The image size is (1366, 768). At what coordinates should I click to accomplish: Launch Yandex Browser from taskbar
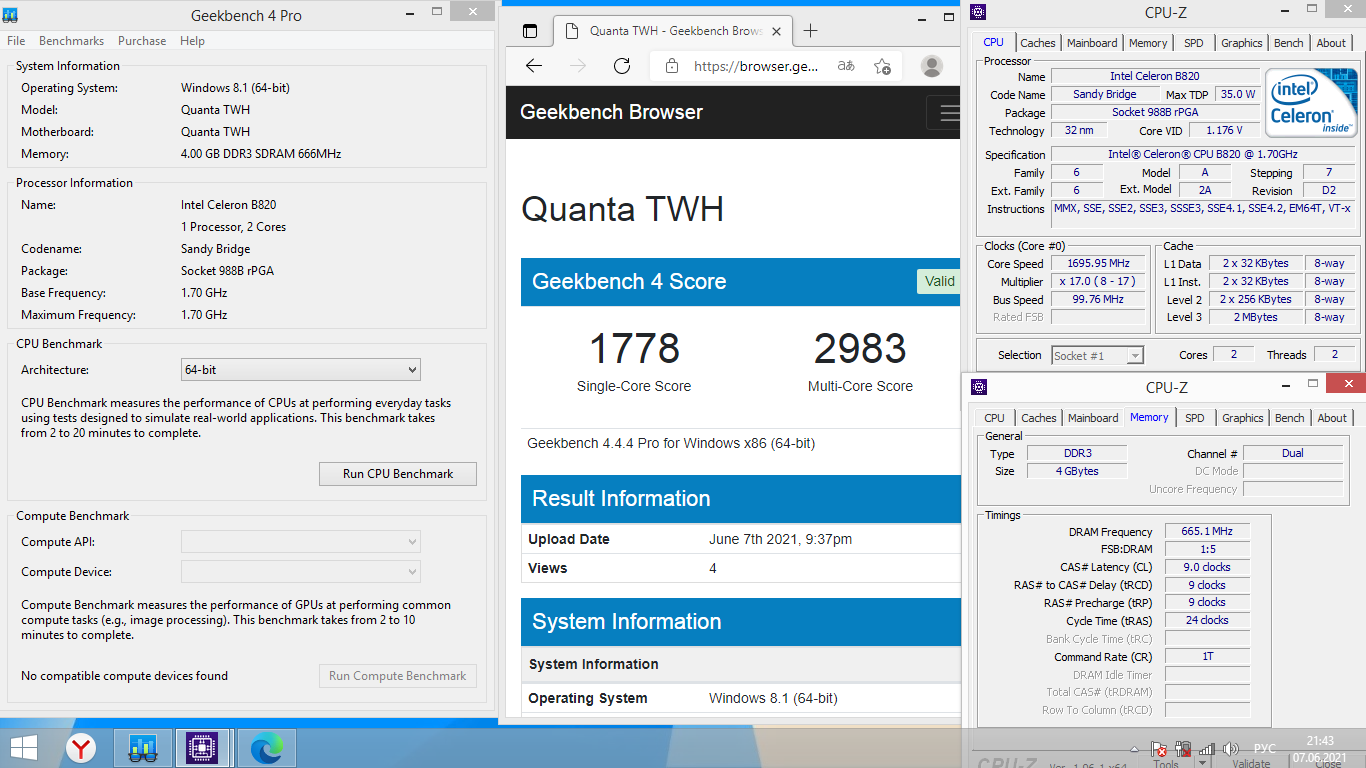[x=81, y=747]
